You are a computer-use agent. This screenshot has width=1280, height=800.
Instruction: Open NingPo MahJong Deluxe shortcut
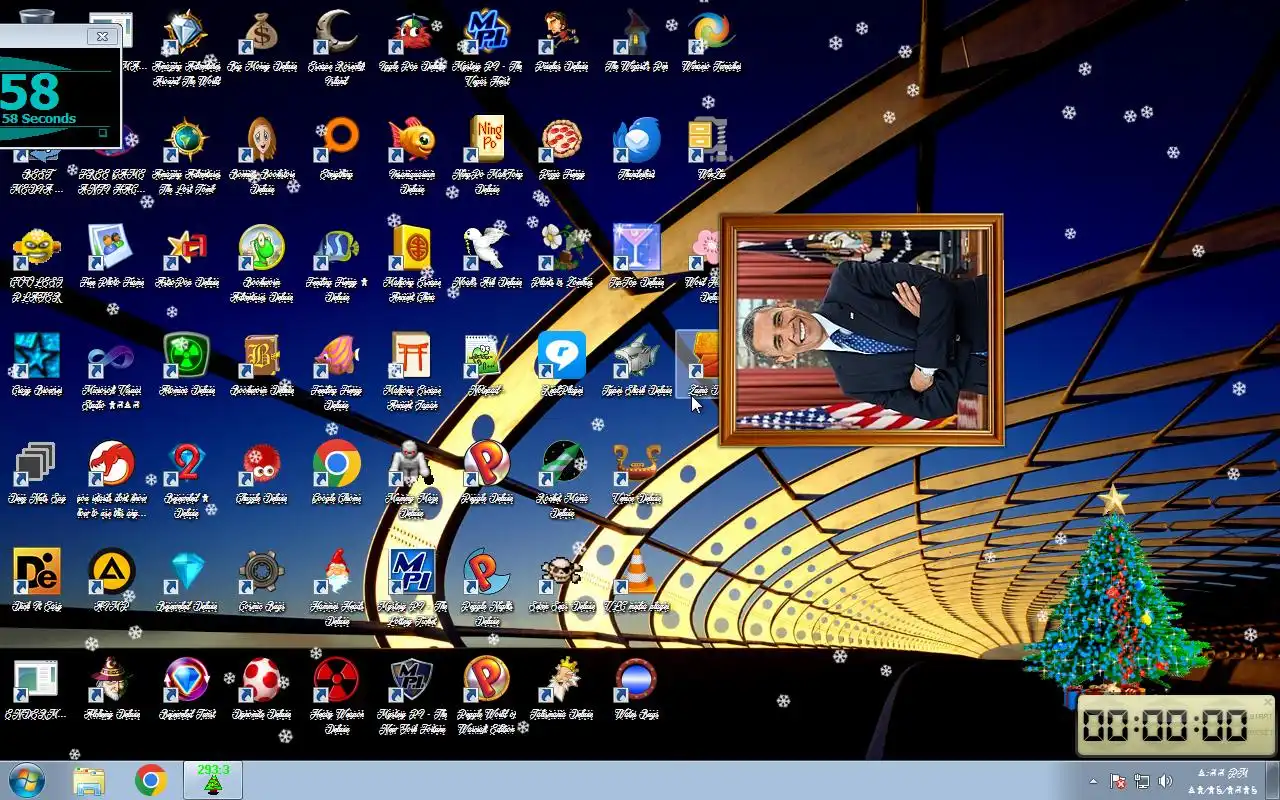click(487, 140)
